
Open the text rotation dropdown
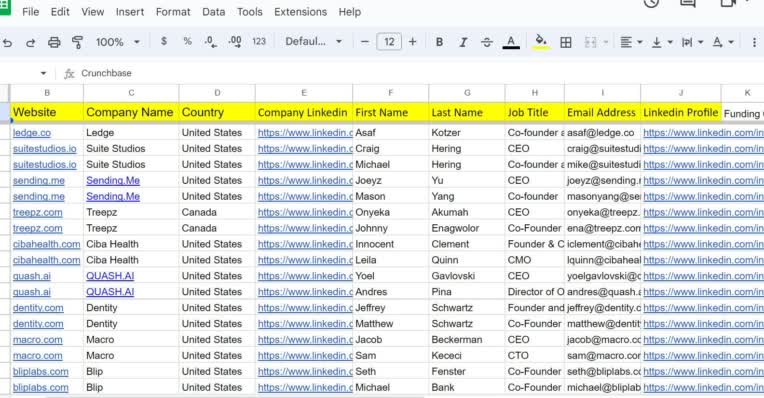(x=723, y=42)
